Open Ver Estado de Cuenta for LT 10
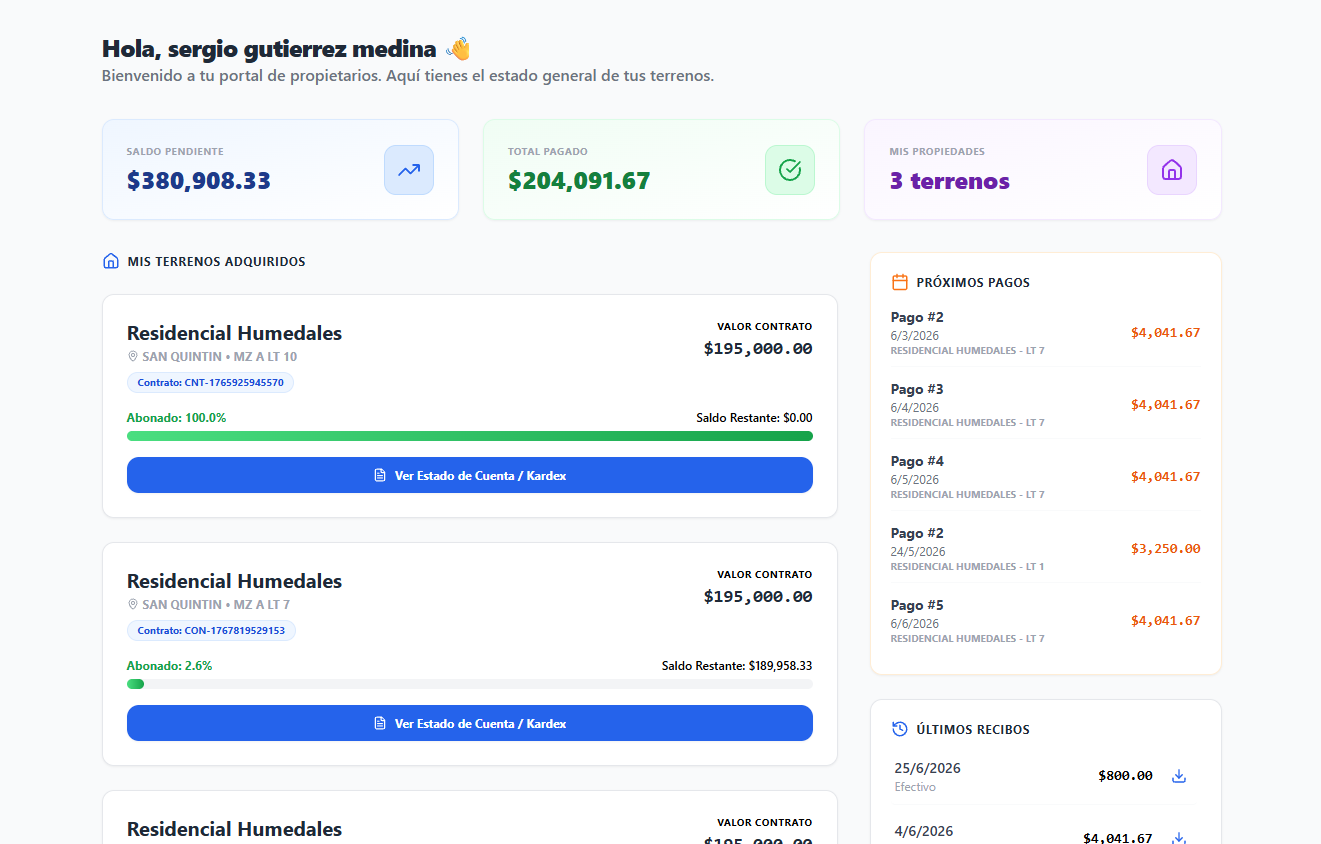Viewport: 1321px width, 844px height. (470, 475)
